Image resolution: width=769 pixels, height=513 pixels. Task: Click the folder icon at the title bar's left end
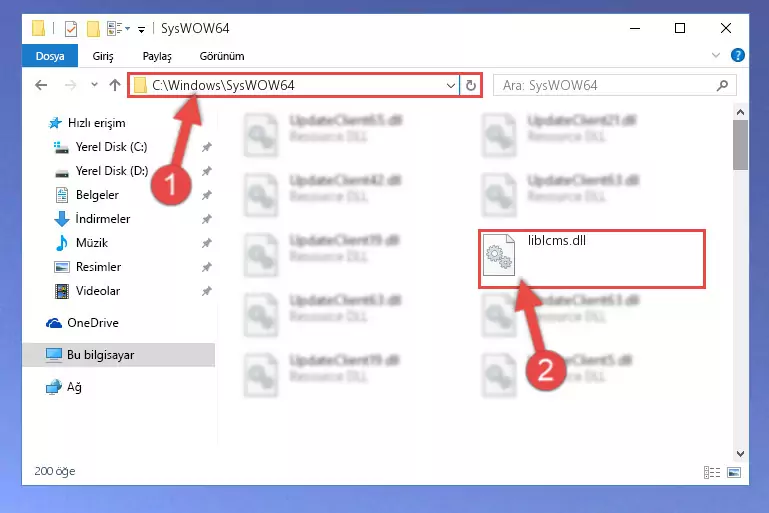point(38,28)
